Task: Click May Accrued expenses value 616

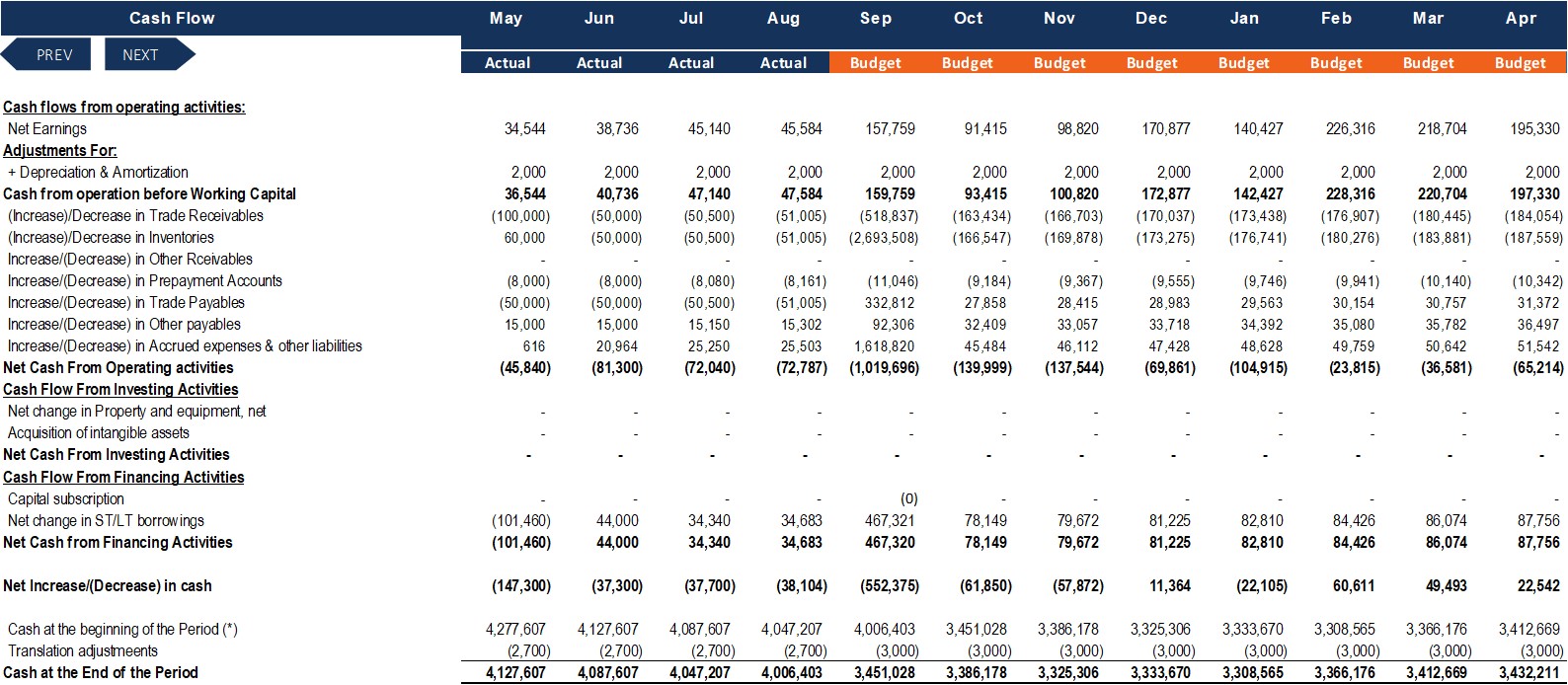Action: [534, 345]
